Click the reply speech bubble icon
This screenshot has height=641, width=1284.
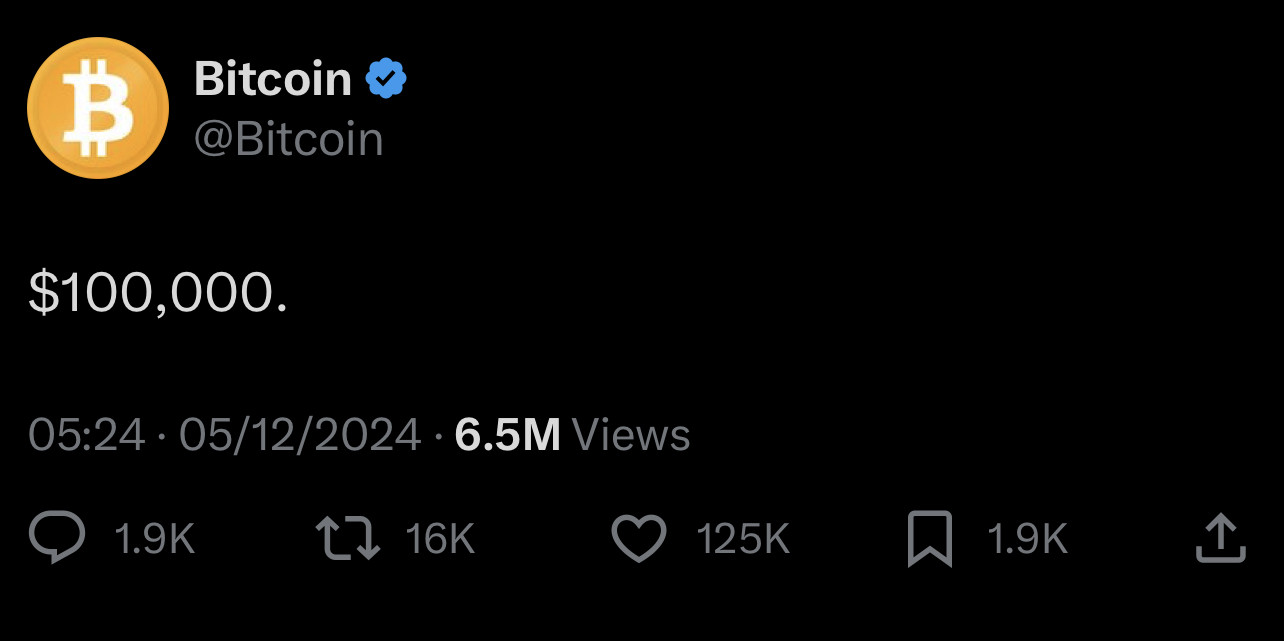(x=56, y=540)
